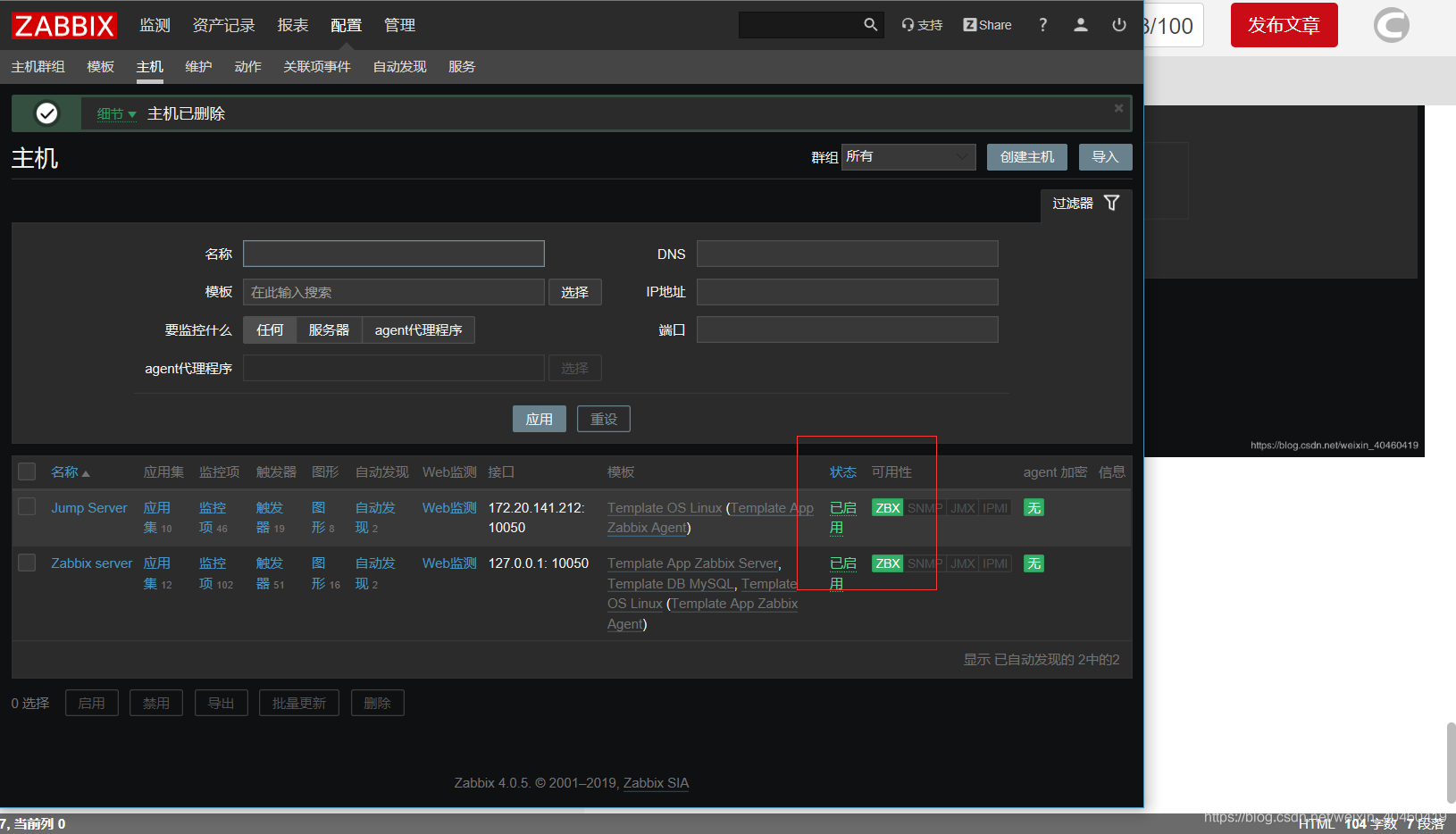Click the top search box
This screenshot has height=834, width=1456.
[x=800, y=25]
